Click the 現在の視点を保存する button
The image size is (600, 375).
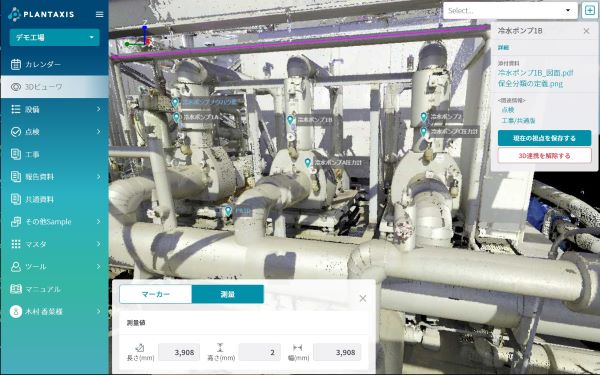coord(545,138)
